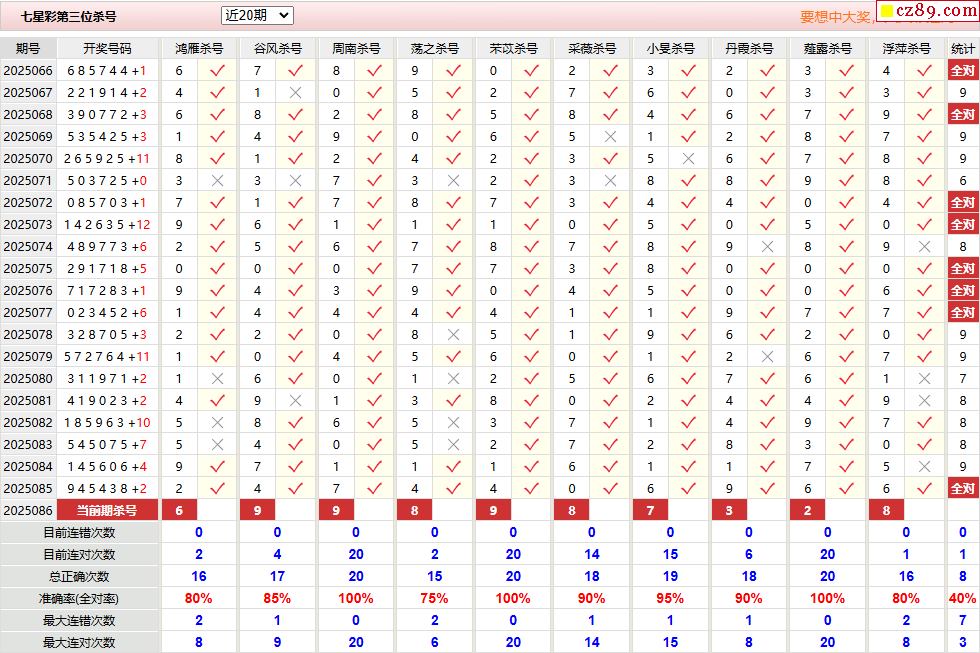This screenshot has height=653, width=980.
Task: Click the X mark for 荡之 in row 2025078
Action: pyautogui.click(x=453, y=335)
